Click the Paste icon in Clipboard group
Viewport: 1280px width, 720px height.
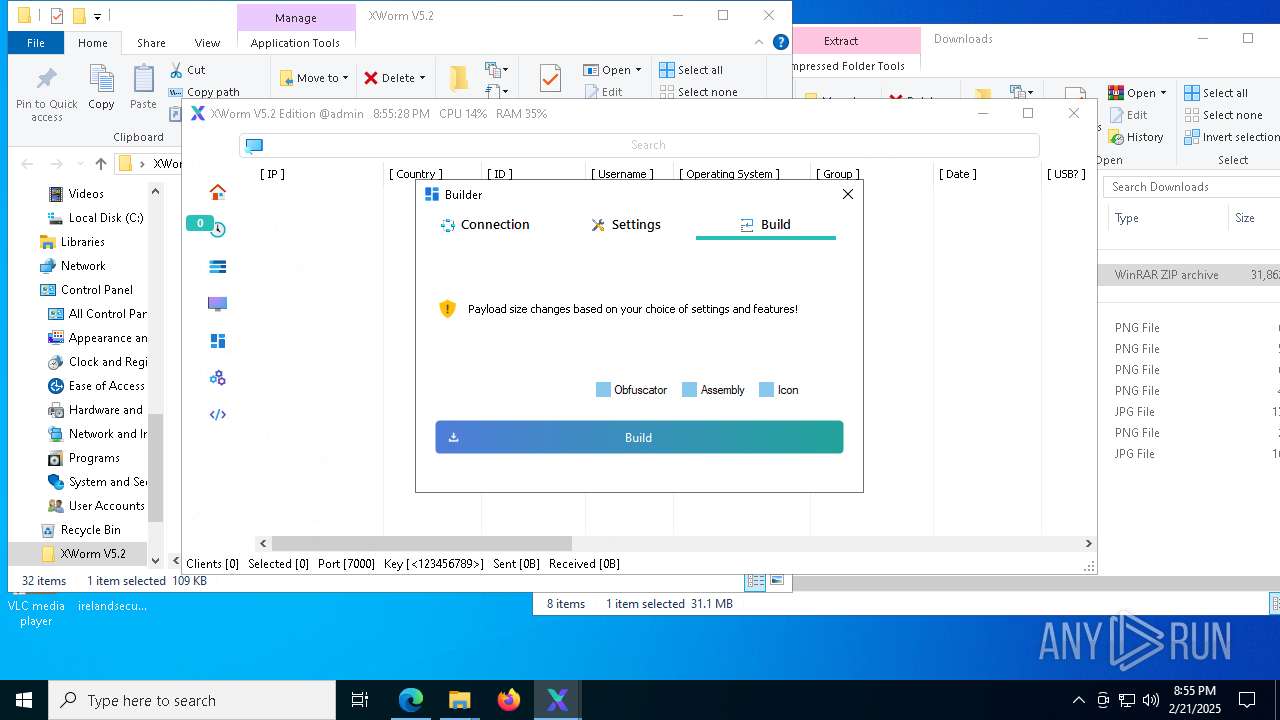tap(143, 88)
